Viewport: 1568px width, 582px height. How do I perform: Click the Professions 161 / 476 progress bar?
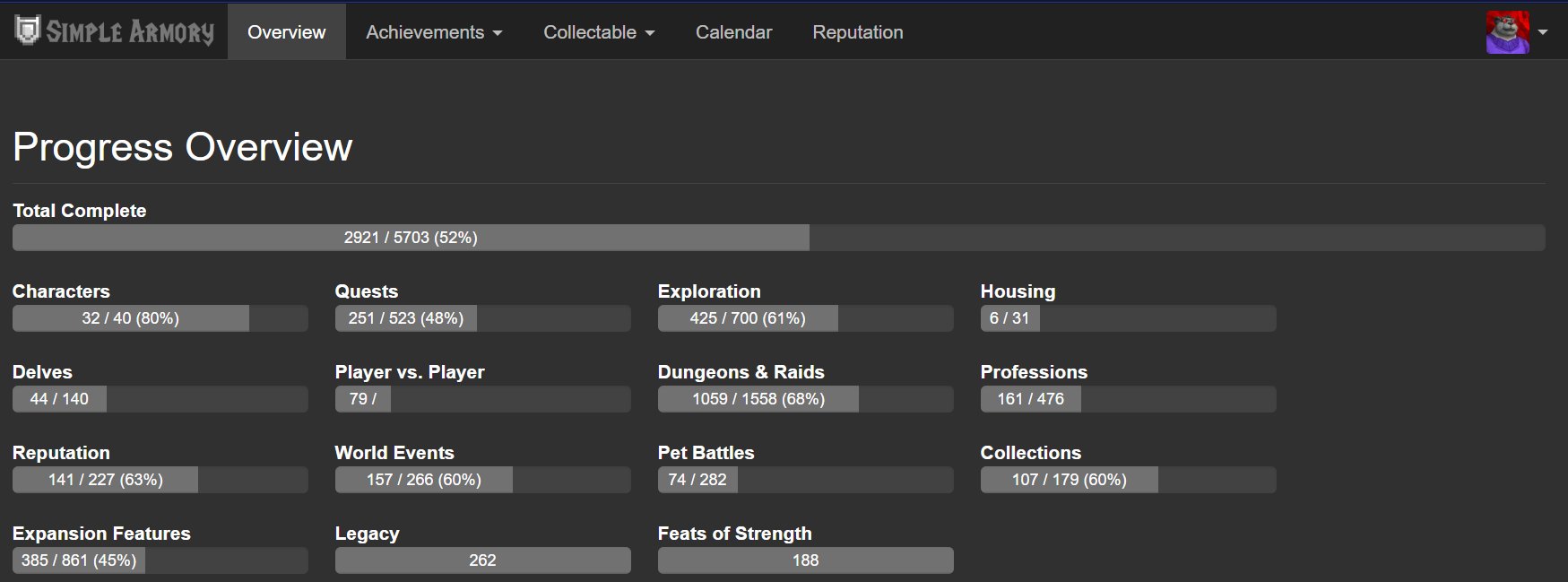1129,399
